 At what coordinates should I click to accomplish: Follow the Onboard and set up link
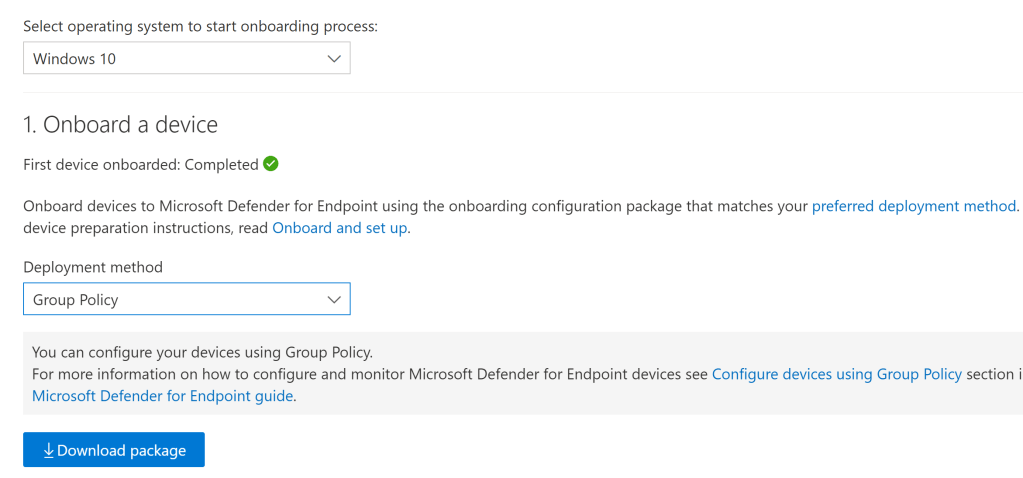pyautogui.click(x=340, y=228)
